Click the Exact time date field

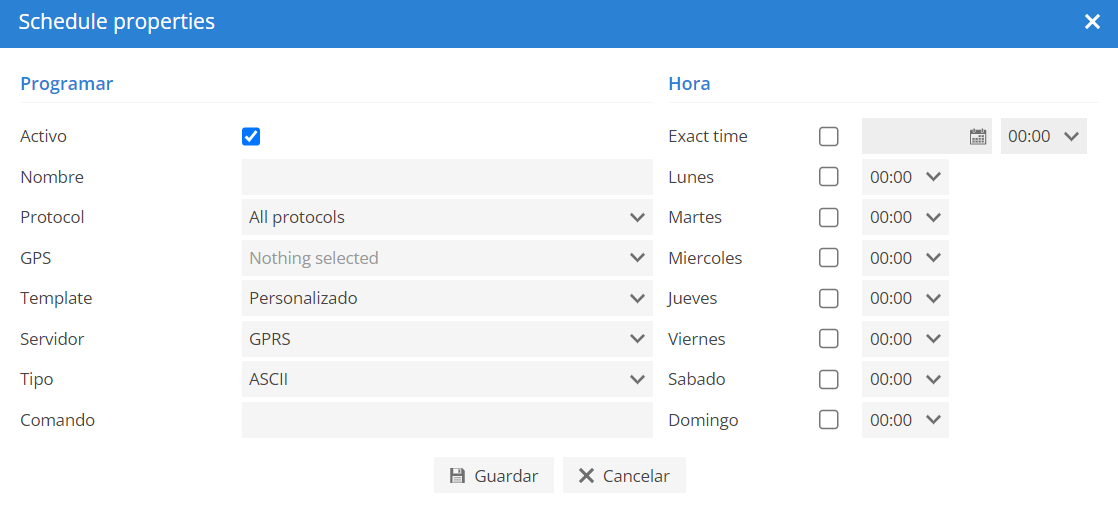point(927,136)
